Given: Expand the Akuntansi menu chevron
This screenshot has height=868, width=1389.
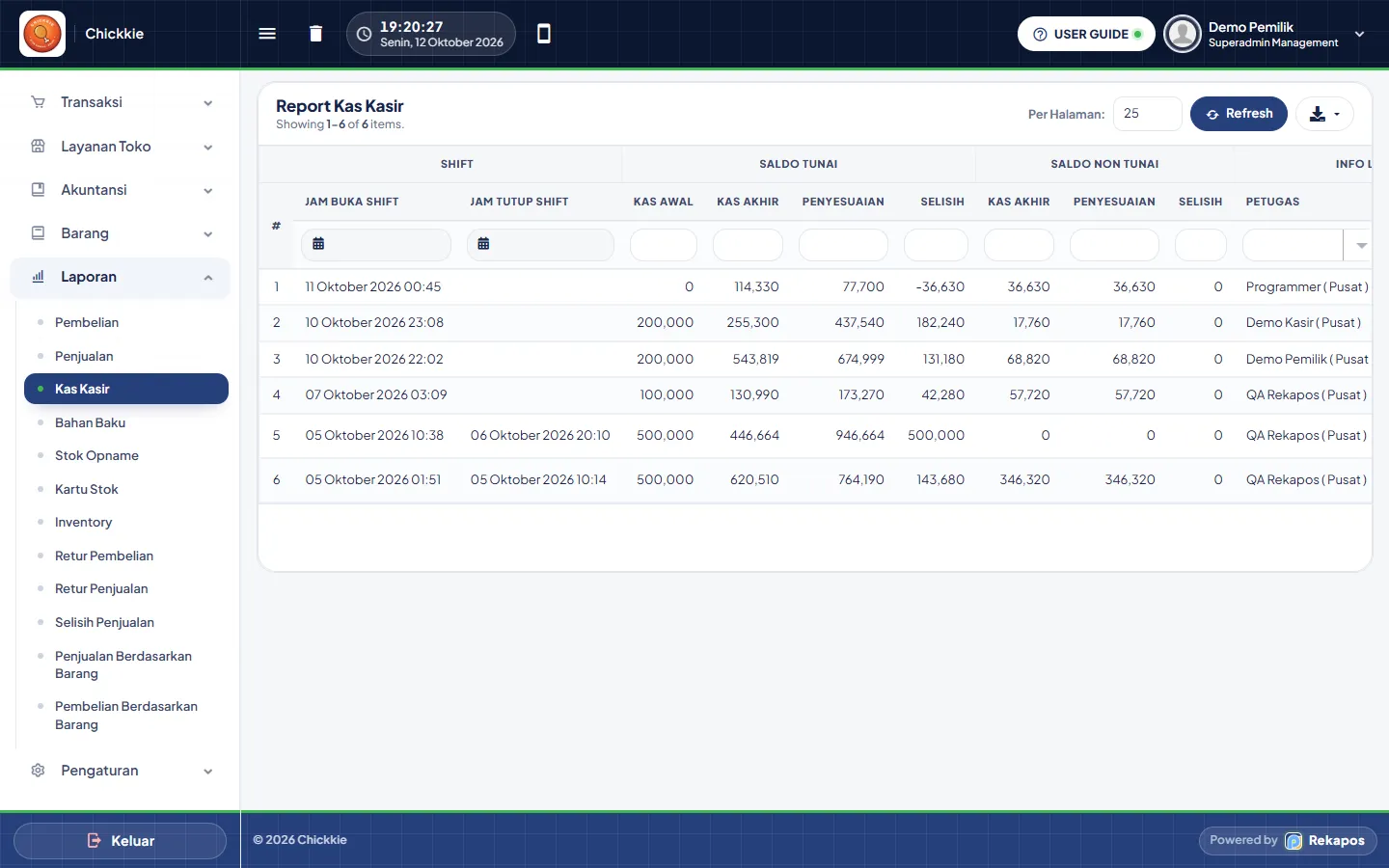Looking at the screenshot, I should tap(208, 191).
